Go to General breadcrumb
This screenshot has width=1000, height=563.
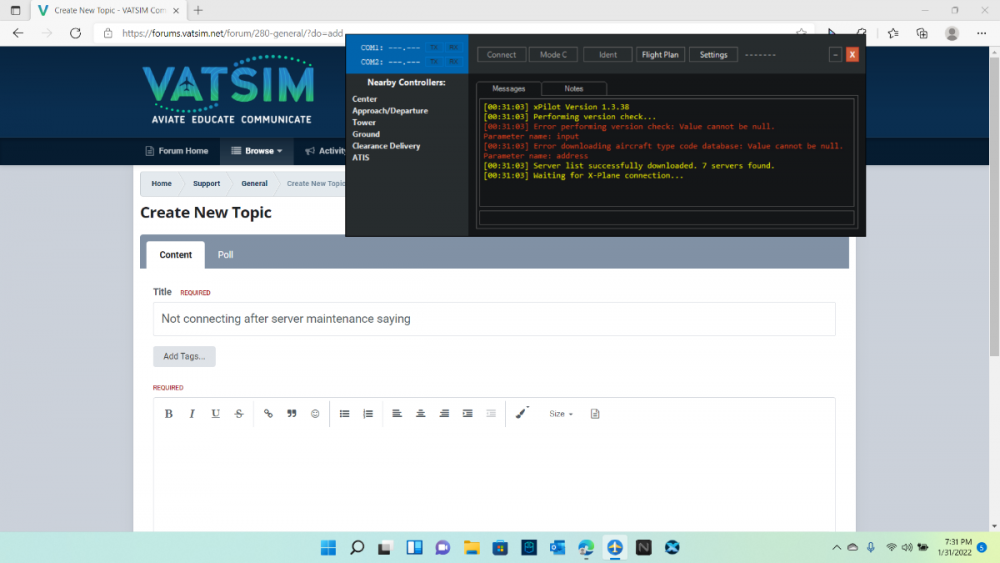point(254,184)
